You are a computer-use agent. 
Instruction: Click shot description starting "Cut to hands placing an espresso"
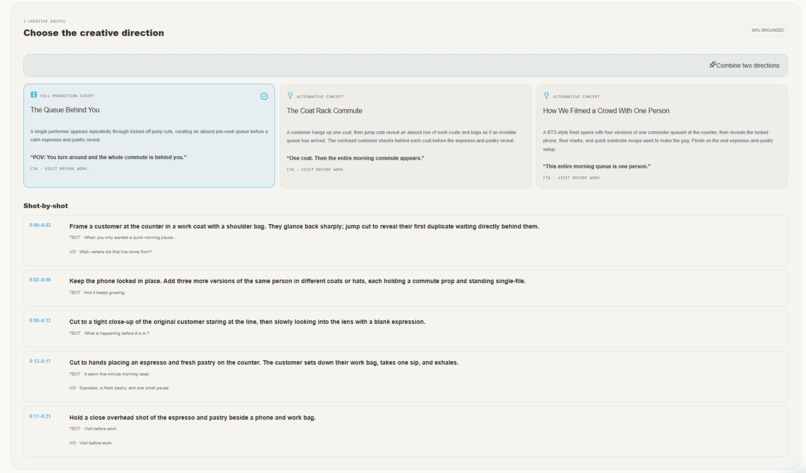[x=264, y=362]
